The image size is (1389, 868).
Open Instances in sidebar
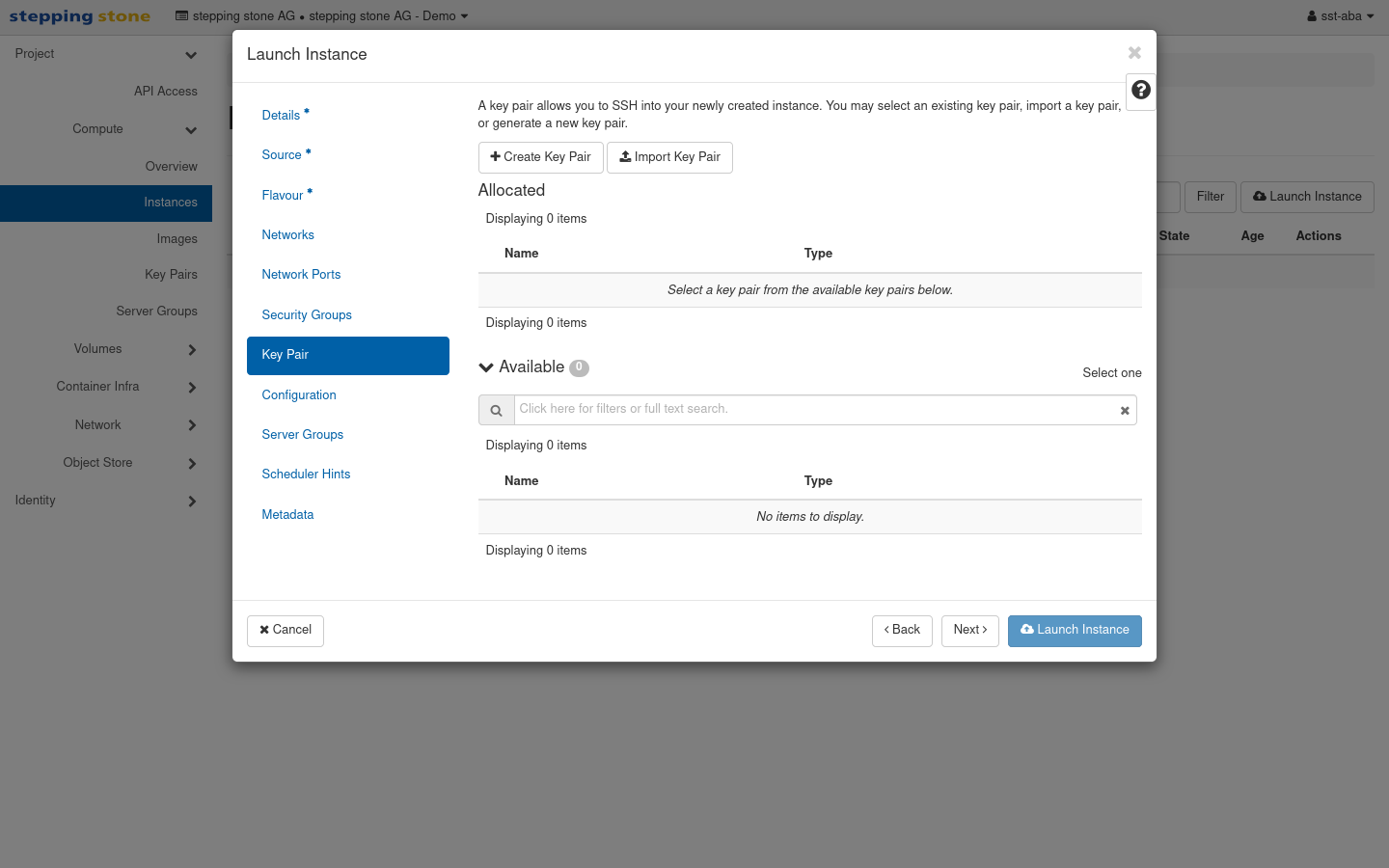coord(106,203)
